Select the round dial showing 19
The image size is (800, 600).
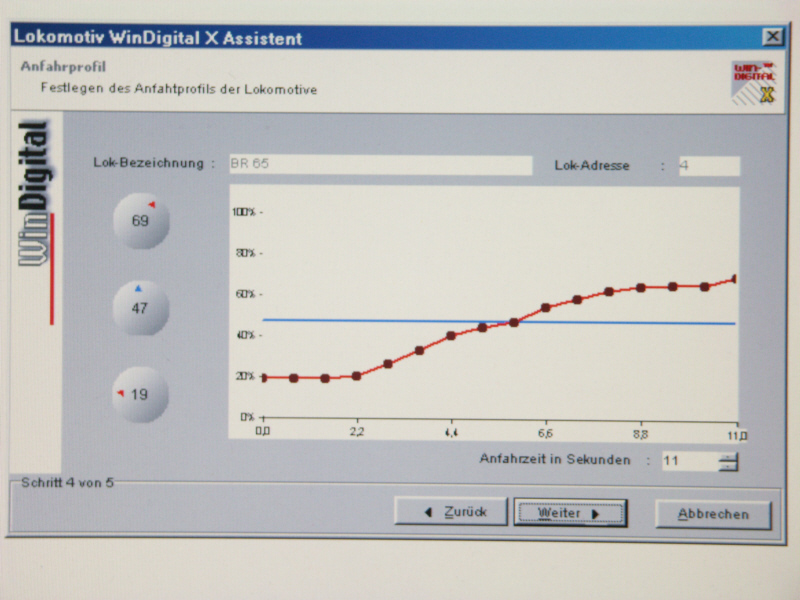140,394
